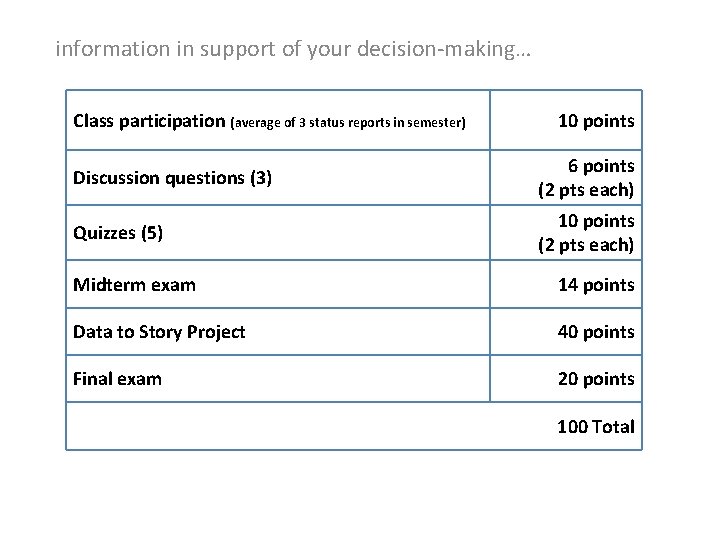720x540 pixels.
Task: Select the 'Quizzes (5)' label
Action: (118, 233)
